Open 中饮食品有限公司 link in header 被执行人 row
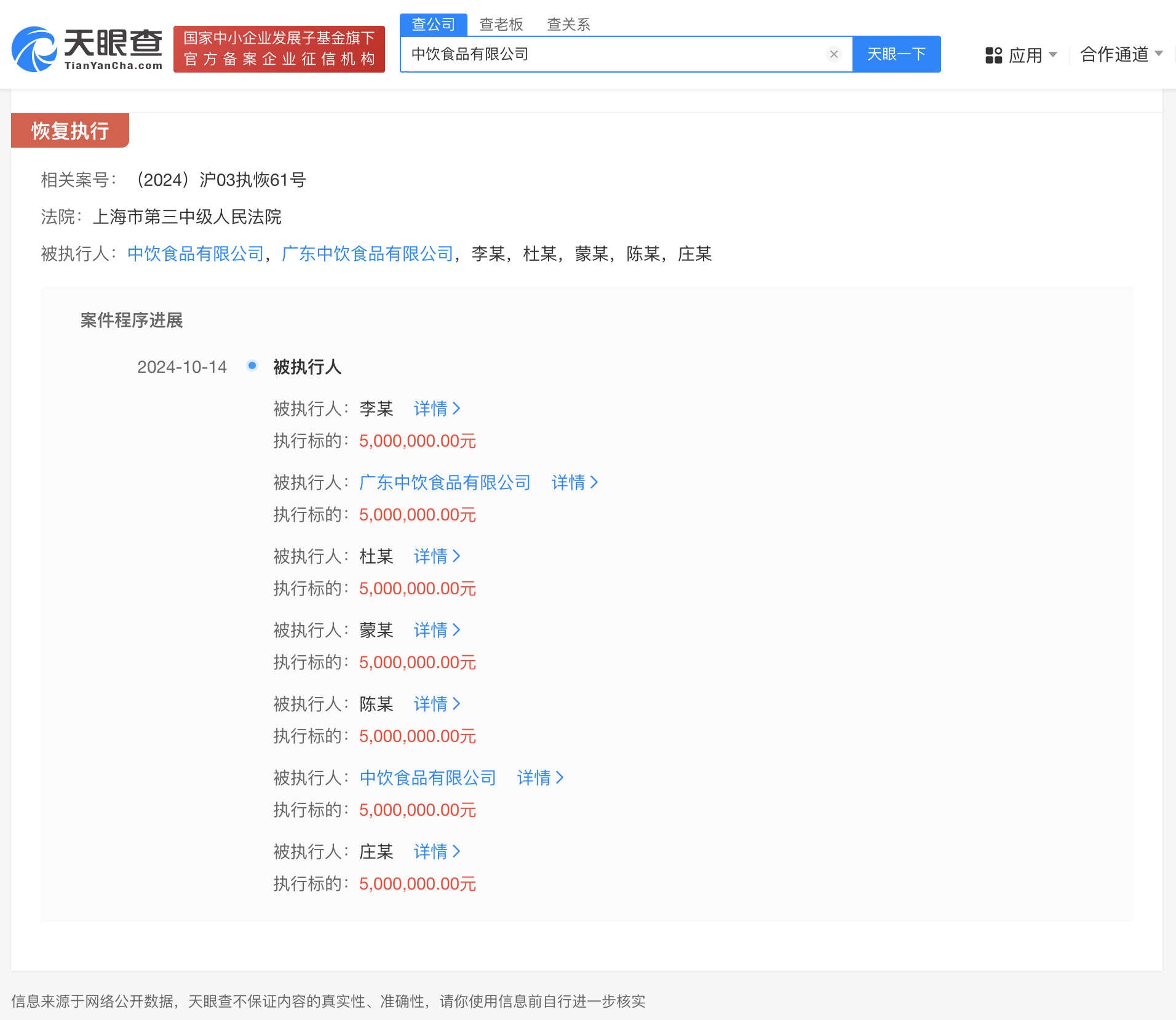1176x1020 pixels. (x=196, y=253)
